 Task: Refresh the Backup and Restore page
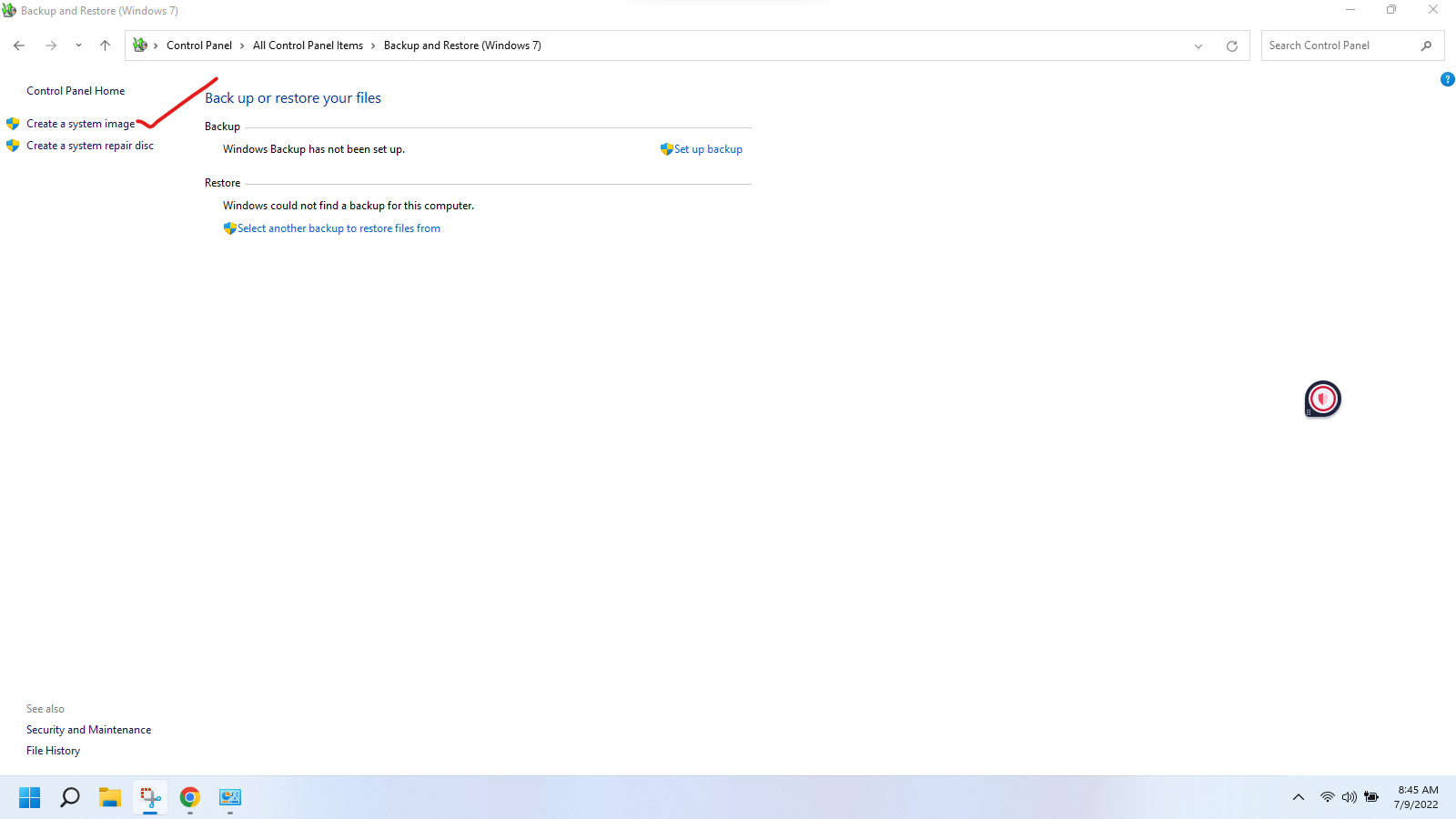(x=1232, y=46)
